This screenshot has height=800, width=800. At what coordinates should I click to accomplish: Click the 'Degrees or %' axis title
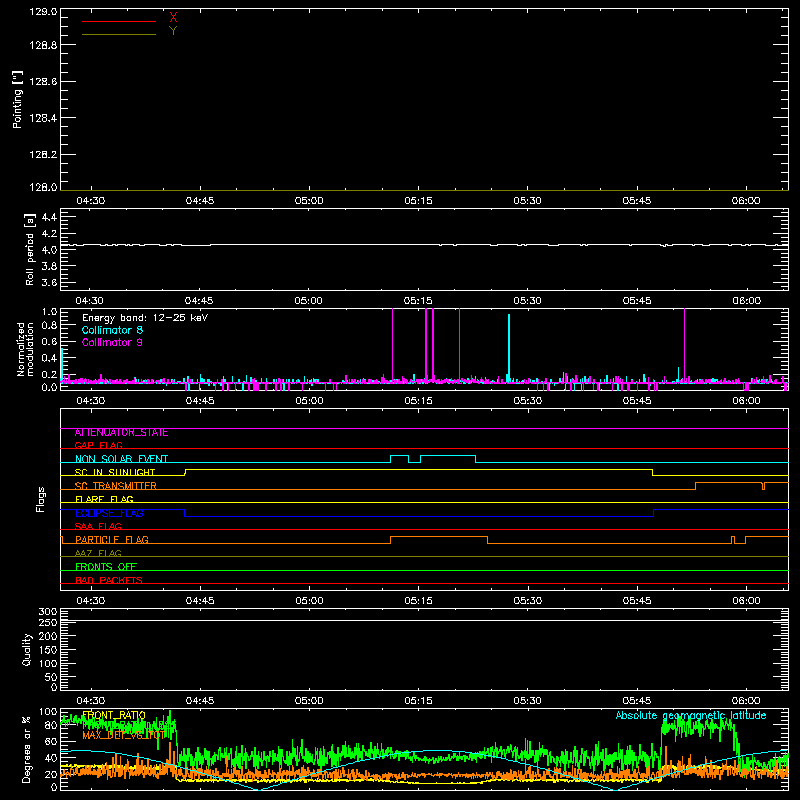[x=27, y=749]
